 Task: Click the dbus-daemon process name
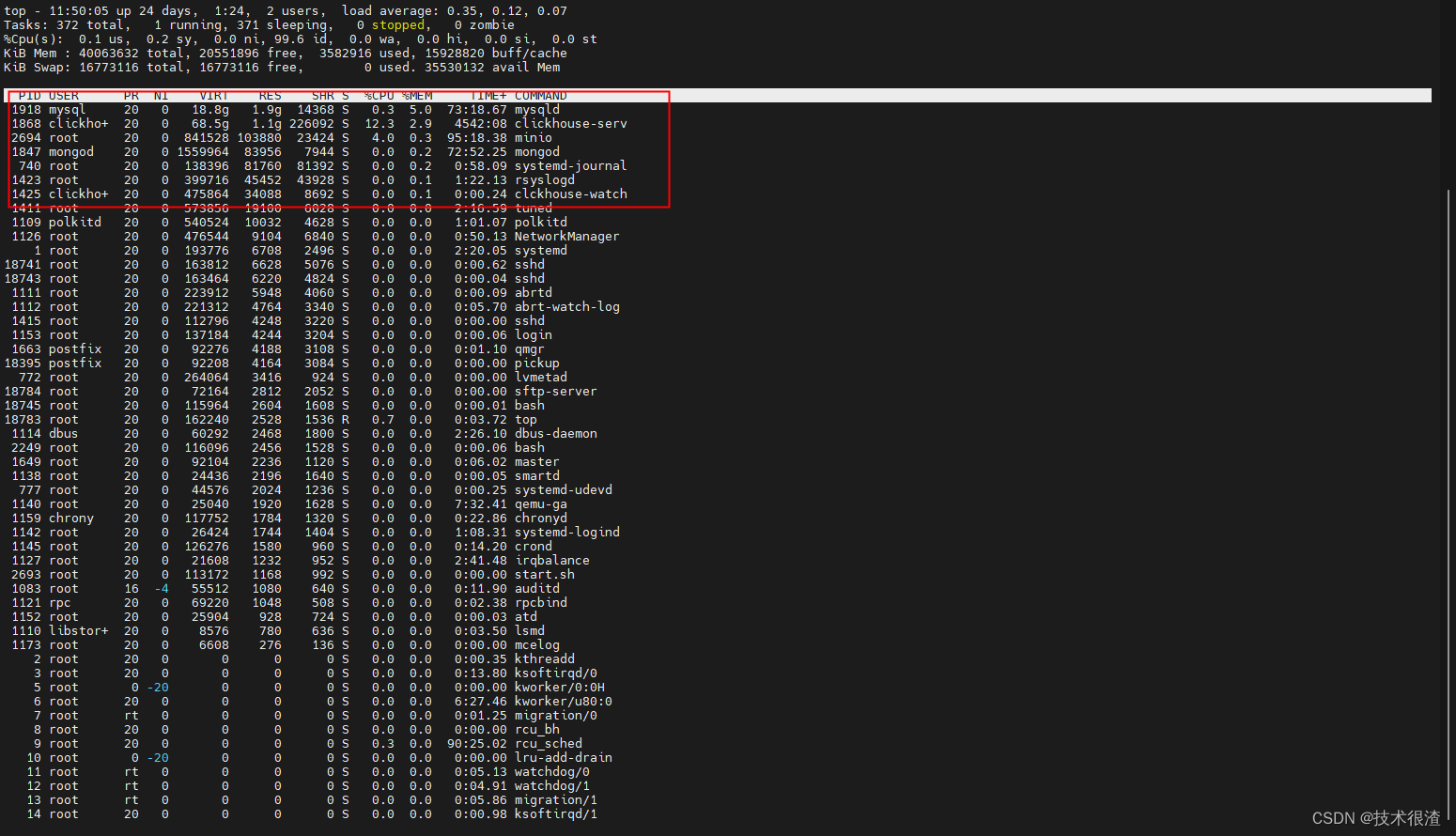(556, 434)
